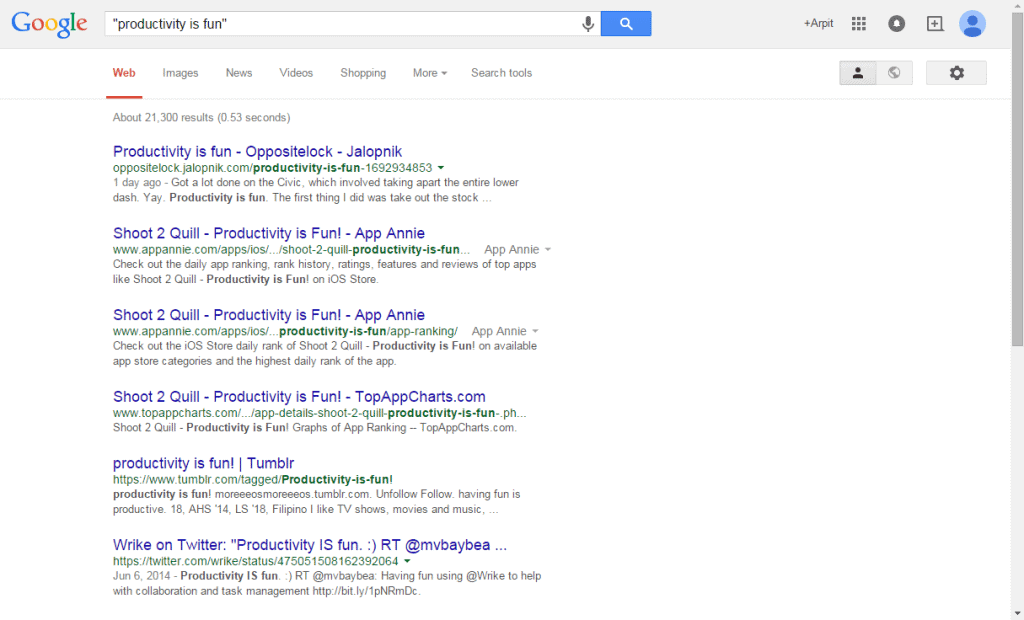The image size is (1024, 620).
Task: Toggle personal results with the person icon
Action: [x=857, y=72]
